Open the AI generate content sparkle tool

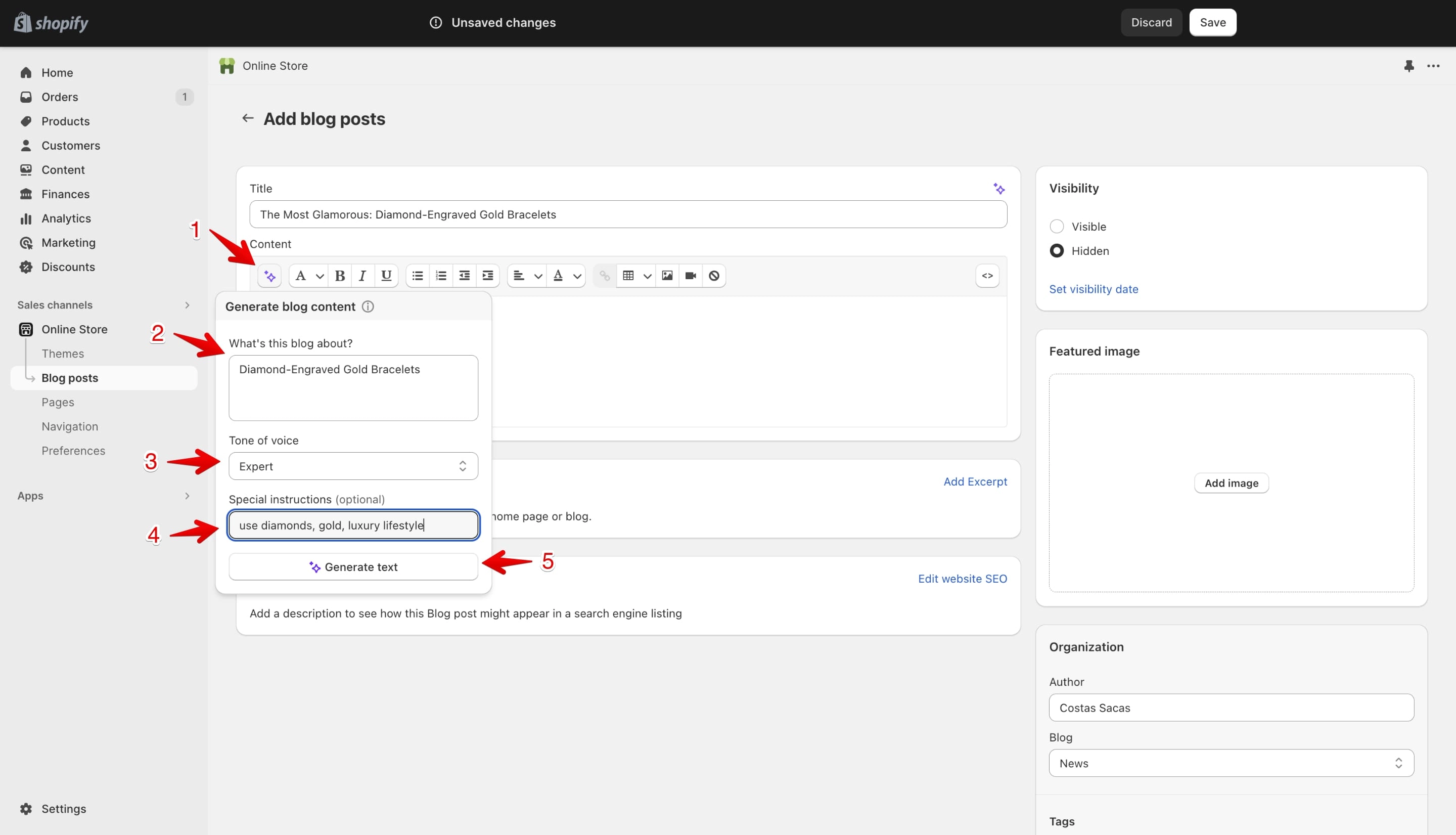point(269,276)
